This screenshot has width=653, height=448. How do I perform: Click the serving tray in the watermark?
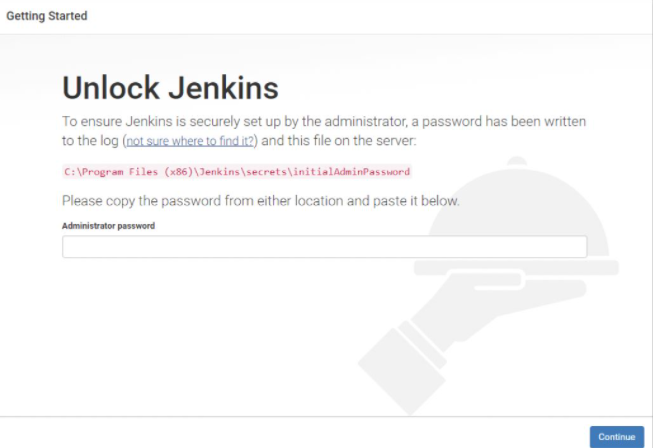pyautogui.click(x=516, y=267)
